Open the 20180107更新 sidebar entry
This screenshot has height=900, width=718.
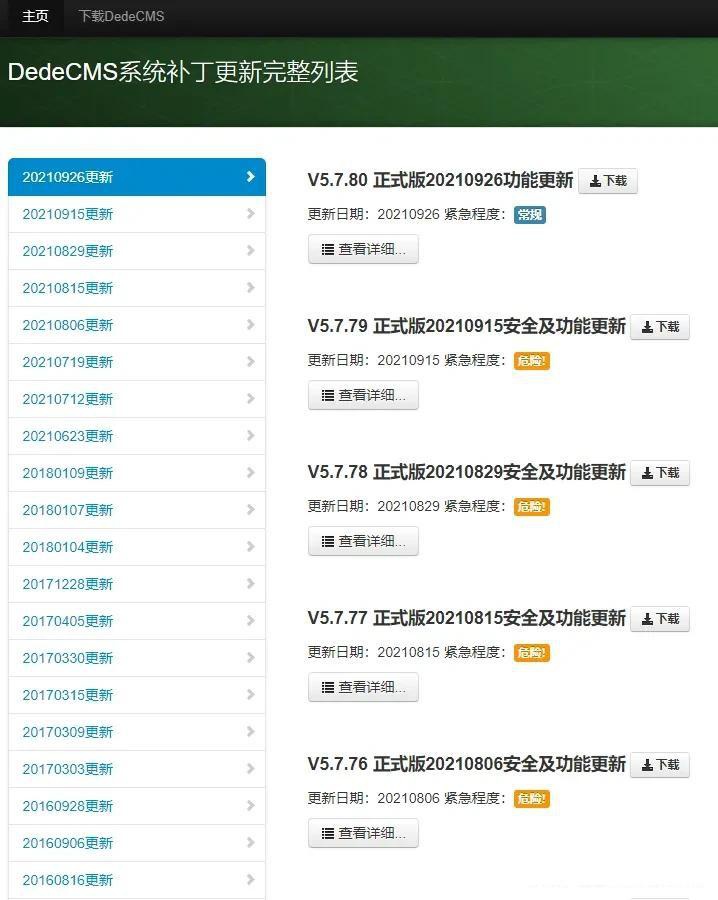pyautogui.click(x=137, y=510)
